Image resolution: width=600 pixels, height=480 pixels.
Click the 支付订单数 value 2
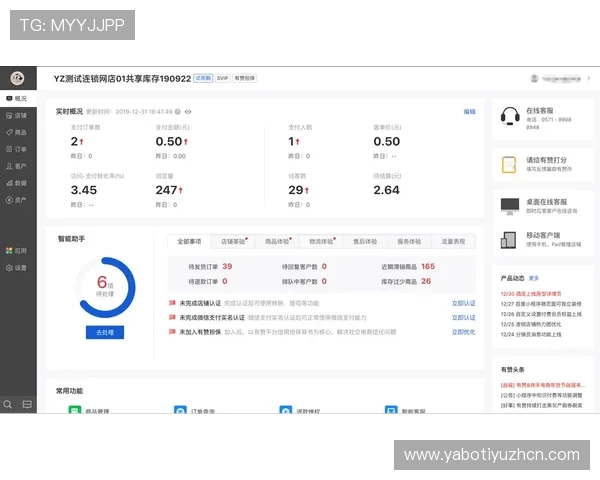(74, 141)
